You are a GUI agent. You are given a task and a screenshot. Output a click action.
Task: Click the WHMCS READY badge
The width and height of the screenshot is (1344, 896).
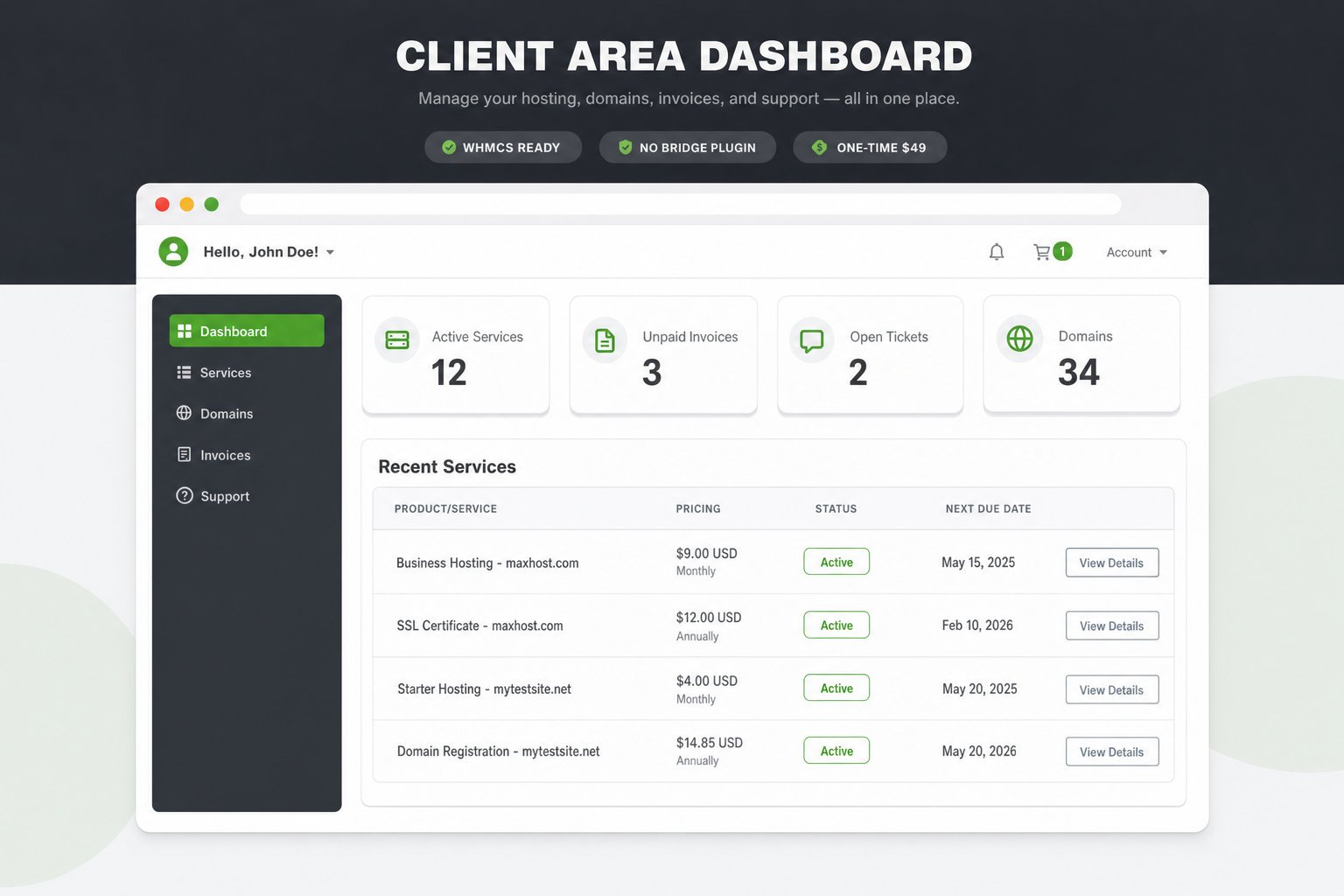pos(503,147)
